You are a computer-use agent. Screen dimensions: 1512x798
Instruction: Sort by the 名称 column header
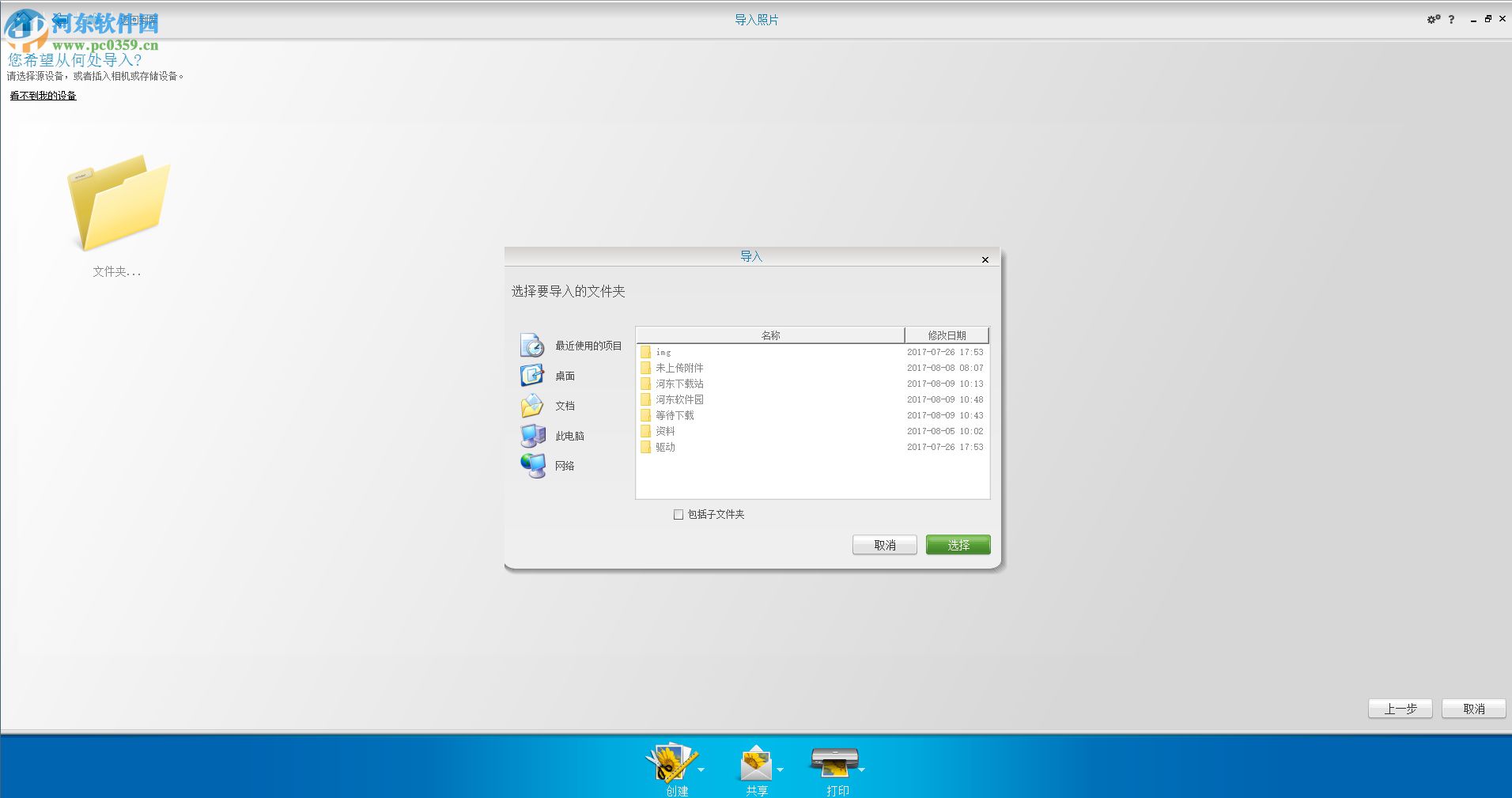coord(770,335)
